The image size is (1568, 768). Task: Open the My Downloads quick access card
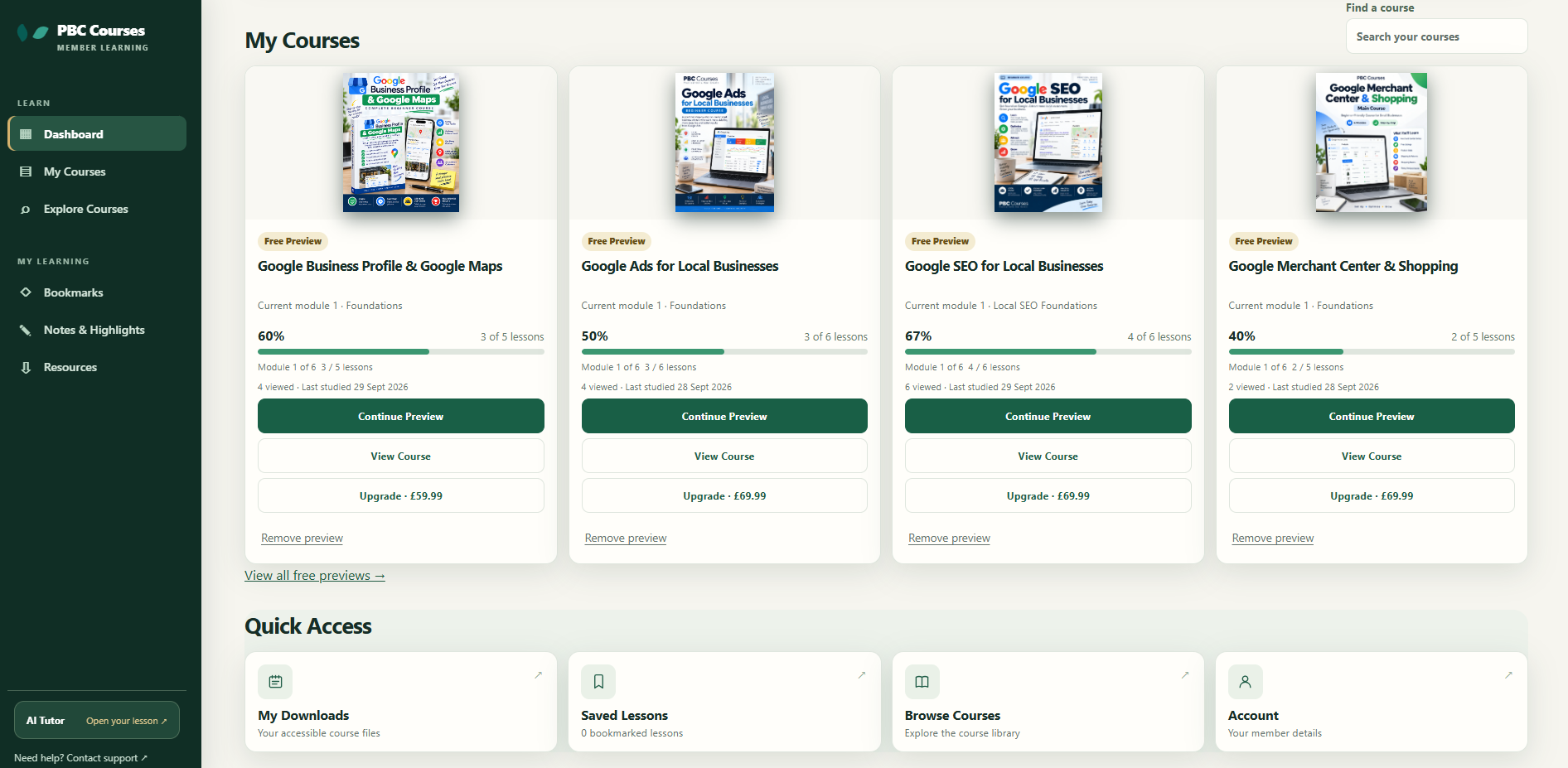point(401,702)
